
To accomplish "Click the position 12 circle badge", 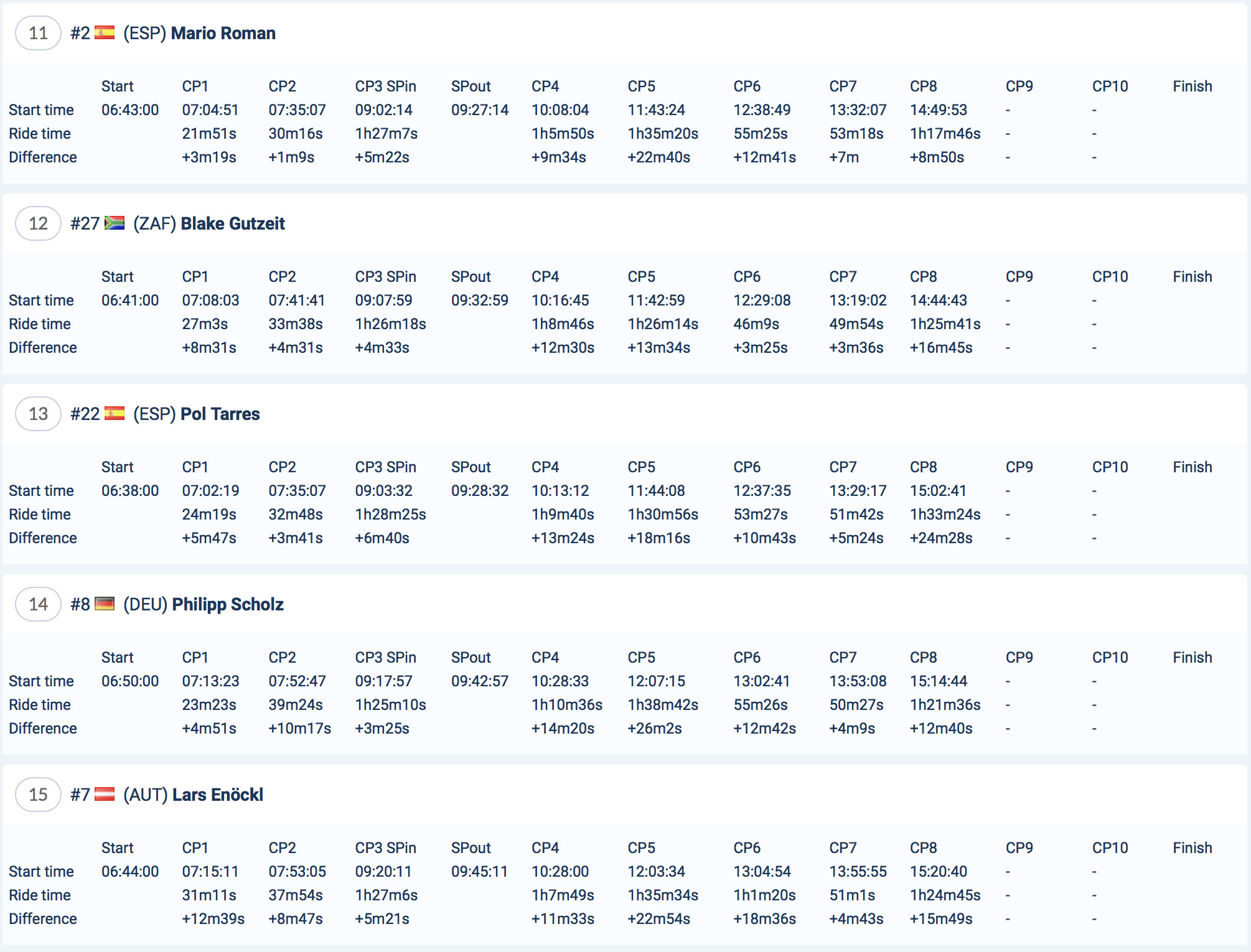I will click(38, 223).
